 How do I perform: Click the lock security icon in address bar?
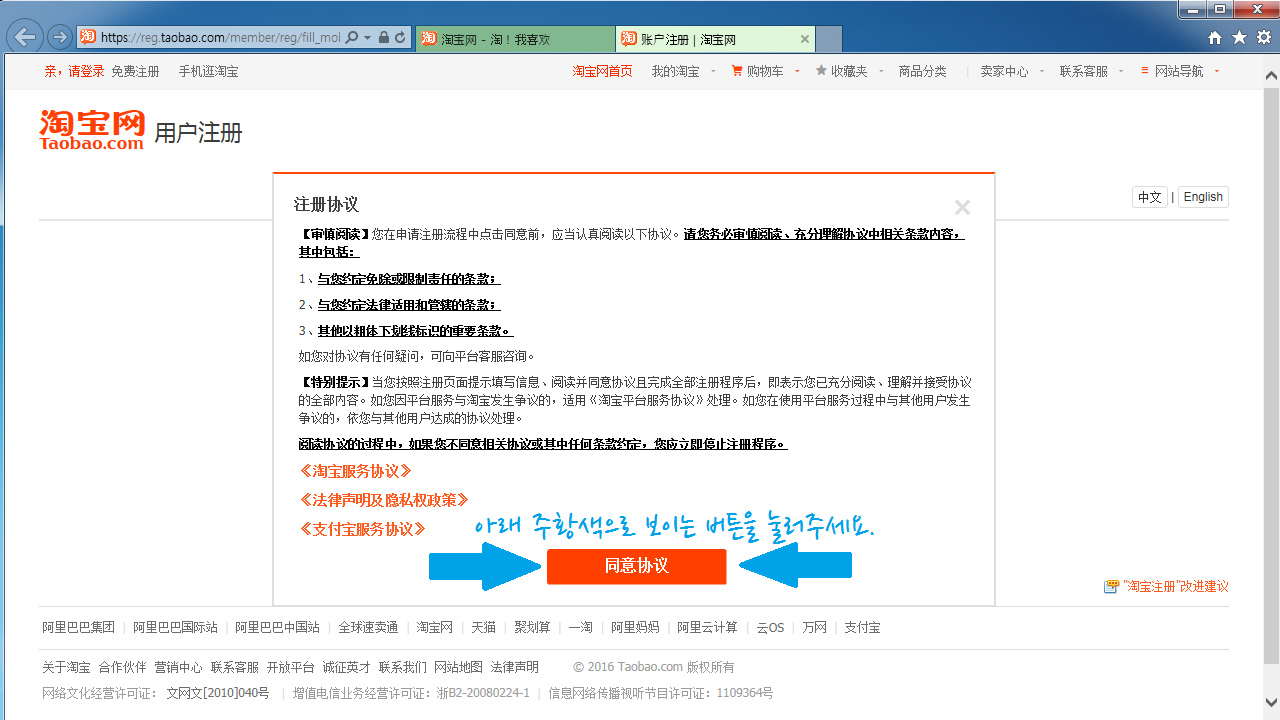pos(383,38)
